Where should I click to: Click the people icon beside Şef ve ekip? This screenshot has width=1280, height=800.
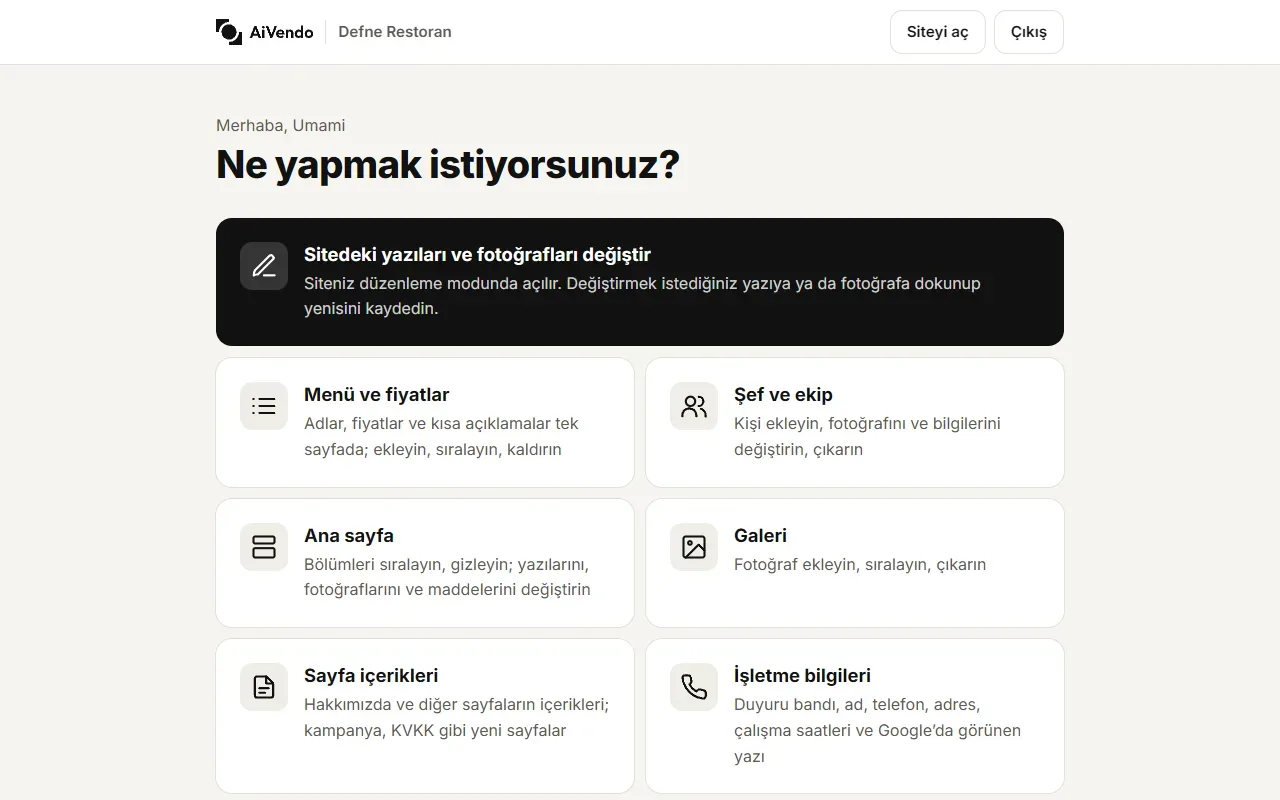click(694, 406)
